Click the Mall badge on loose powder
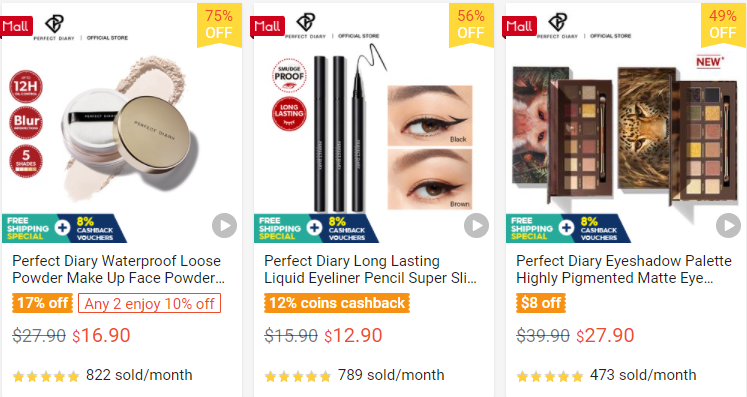Viewport: 747px width, 397px height. (16, 26)
